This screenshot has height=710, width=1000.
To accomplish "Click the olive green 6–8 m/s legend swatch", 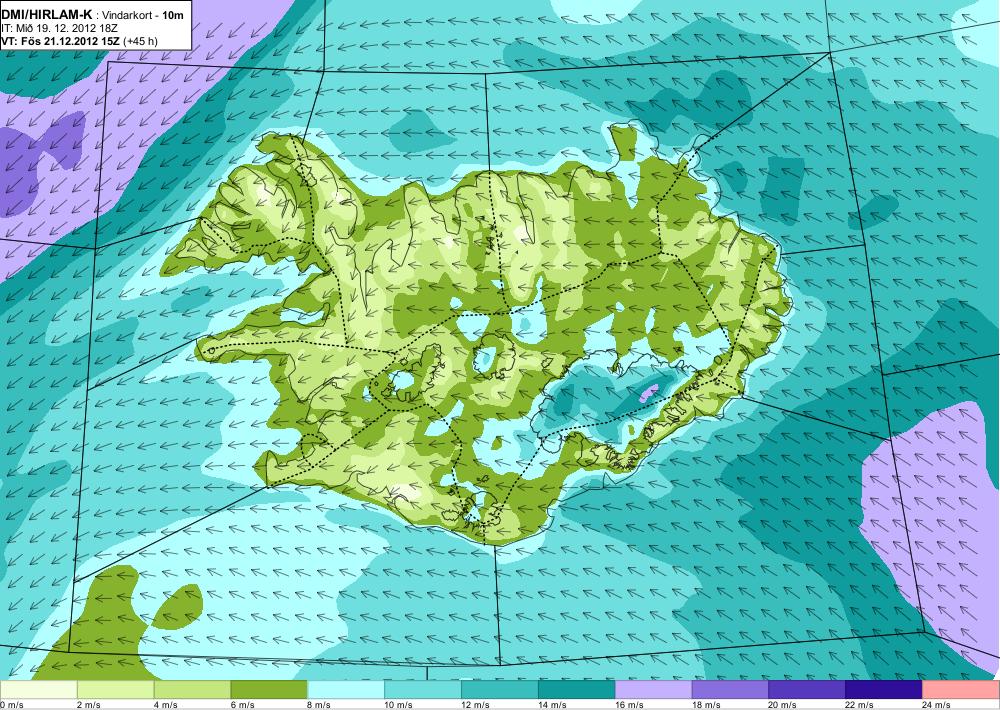I will tap(269, 690).
